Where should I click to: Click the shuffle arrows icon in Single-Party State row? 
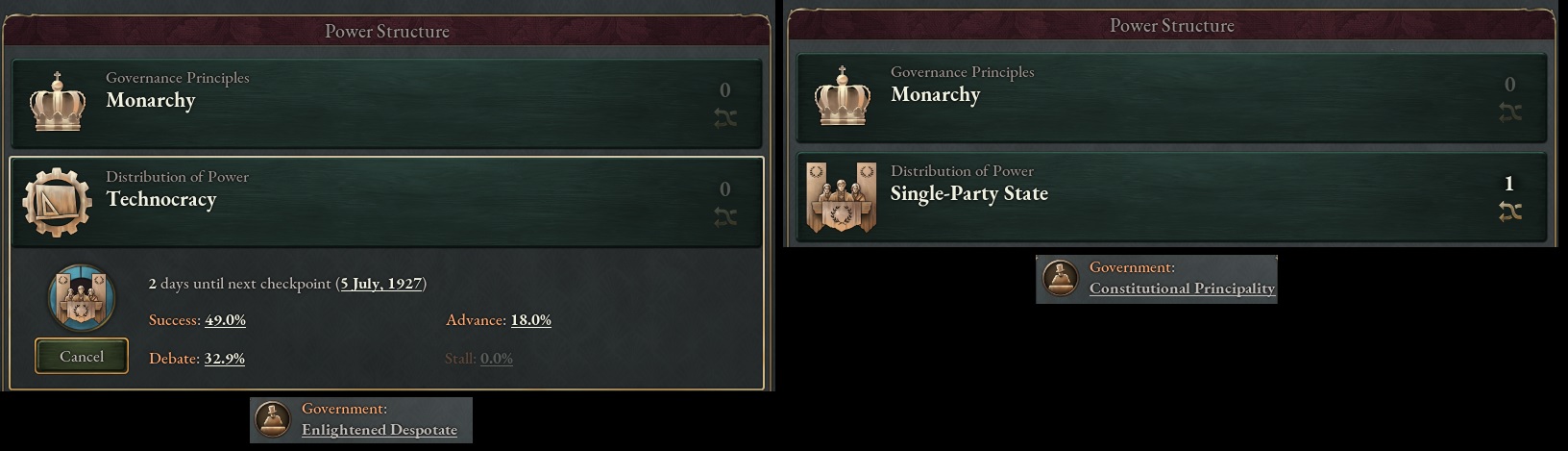pyautogui.click(x=1509, y=213)
